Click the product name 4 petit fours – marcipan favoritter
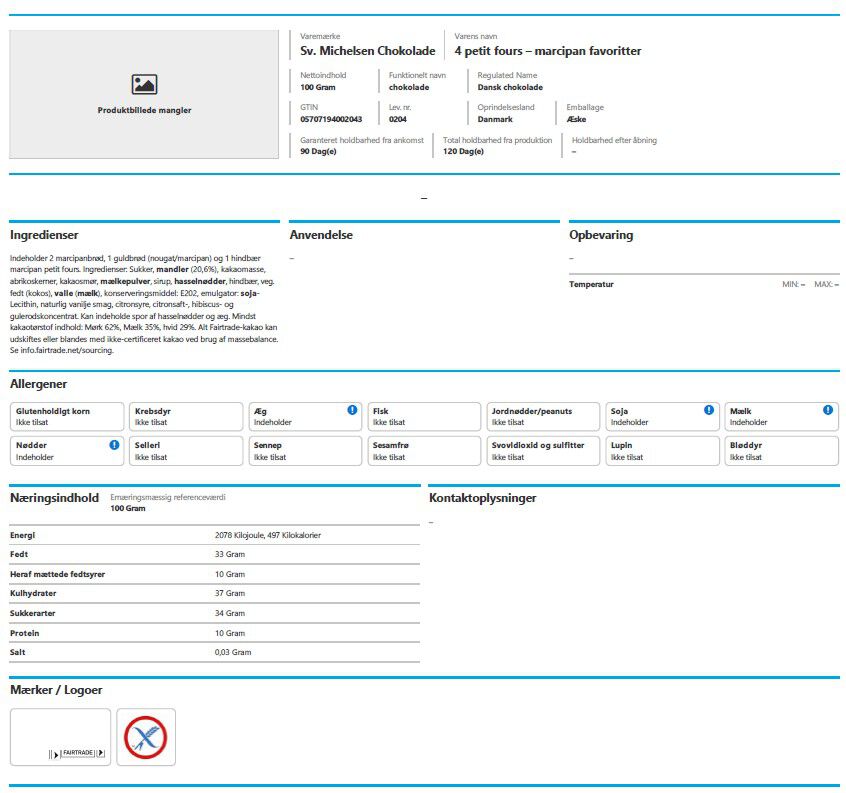The height and width of the screenshot is (793, 846). point(548,51)
